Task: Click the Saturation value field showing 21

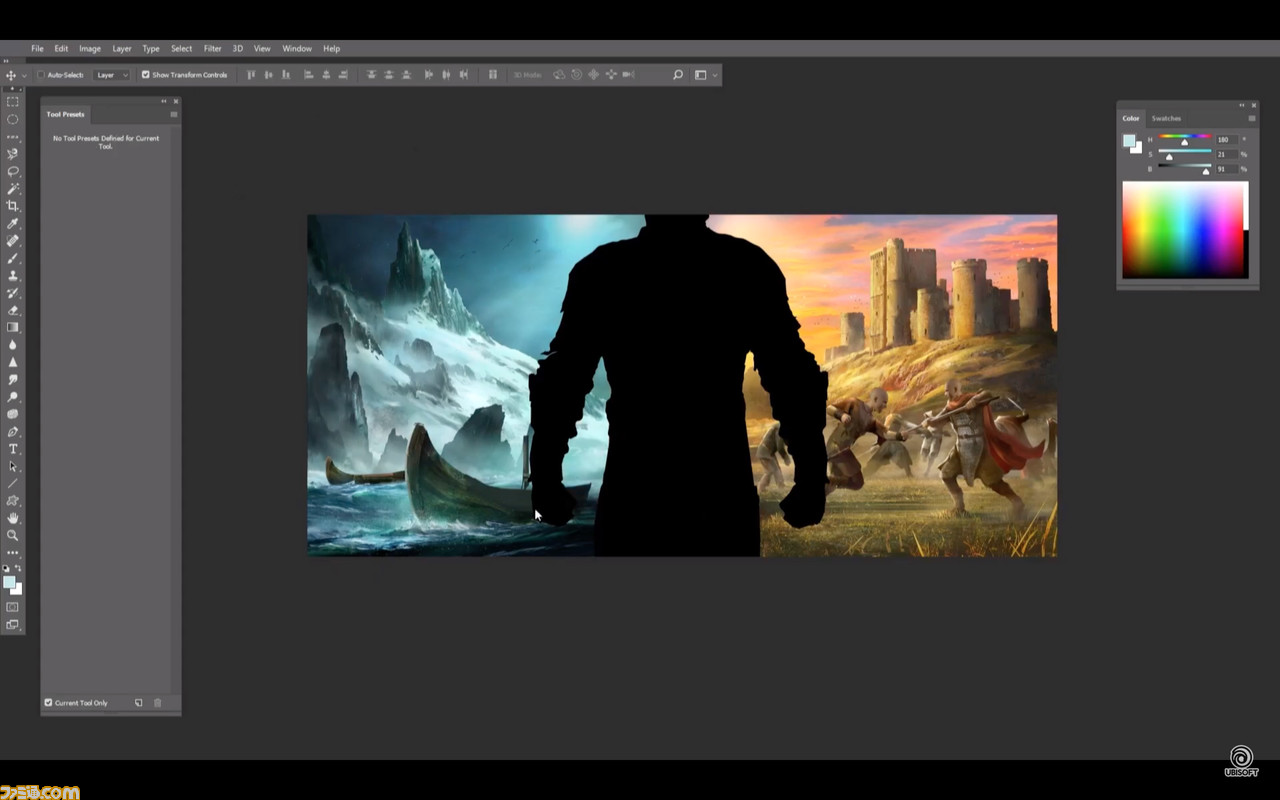Action: point(1225,154)
